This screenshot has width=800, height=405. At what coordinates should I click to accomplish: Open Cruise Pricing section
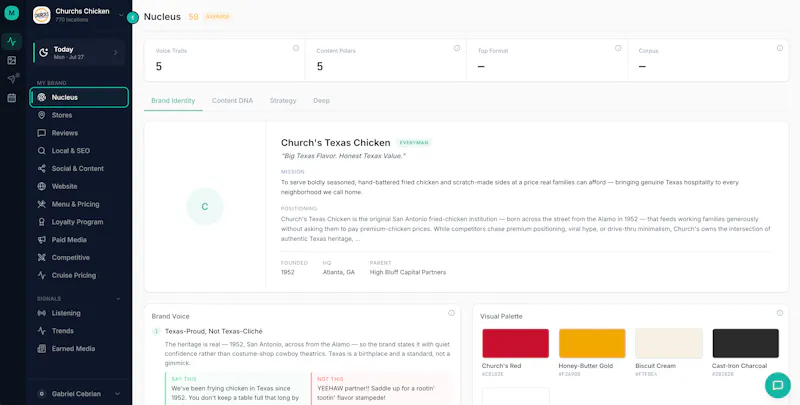79,275
